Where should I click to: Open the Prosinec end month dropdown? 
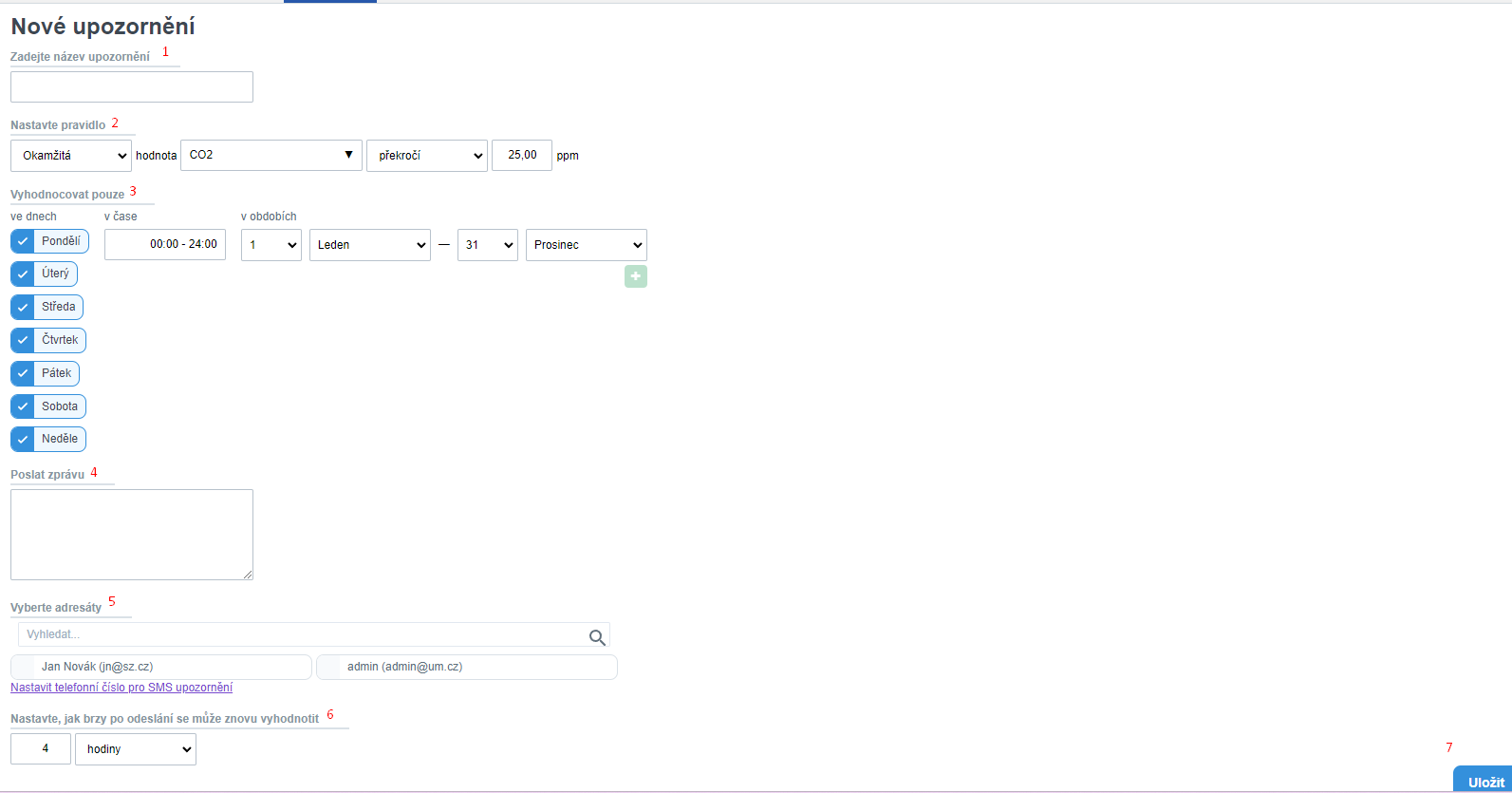(x=586, y=245)
